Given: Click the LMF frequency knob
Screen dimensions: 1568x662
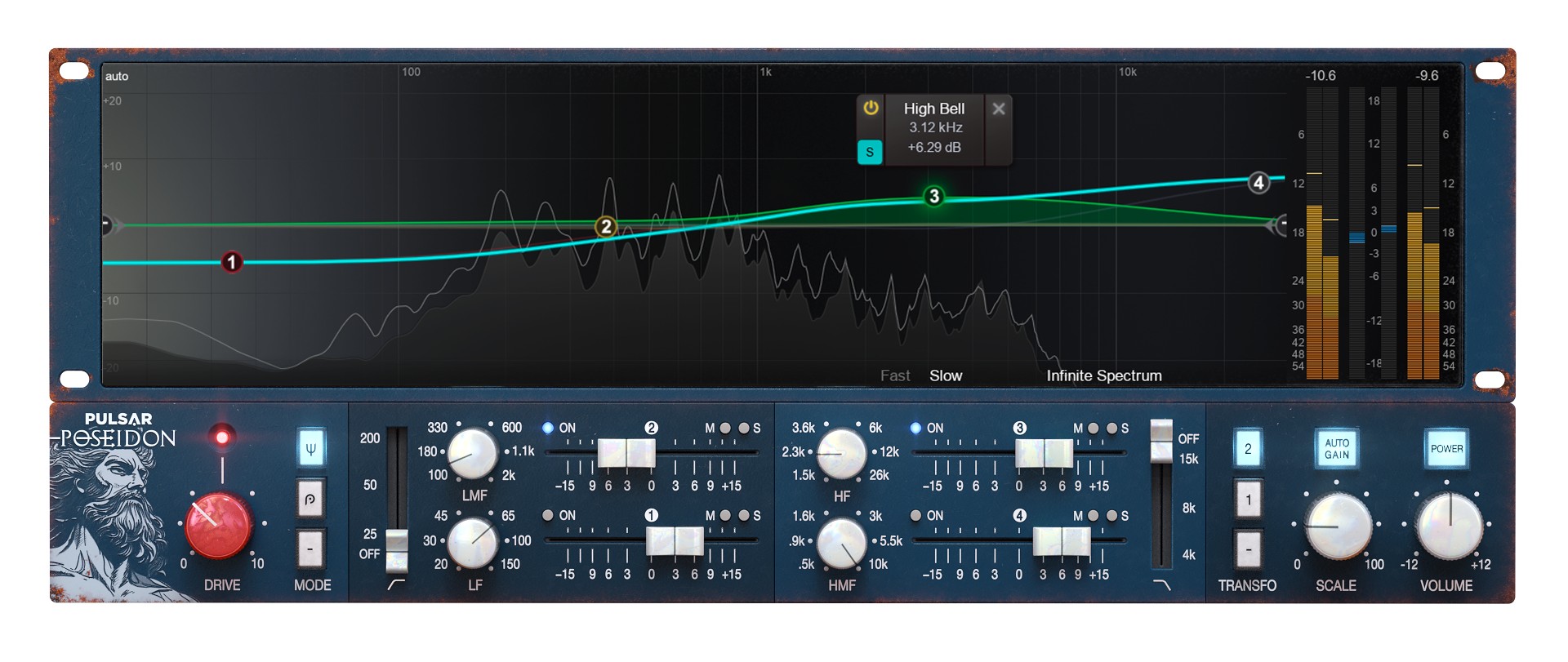Looking at the screenshot, I should (x=472, y=454).
